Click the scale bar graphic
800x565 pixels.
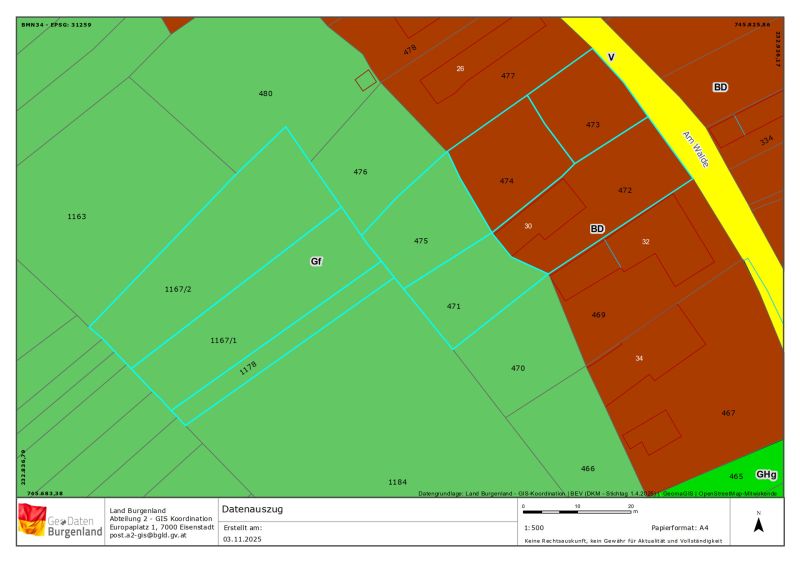(x=577, y=511)
